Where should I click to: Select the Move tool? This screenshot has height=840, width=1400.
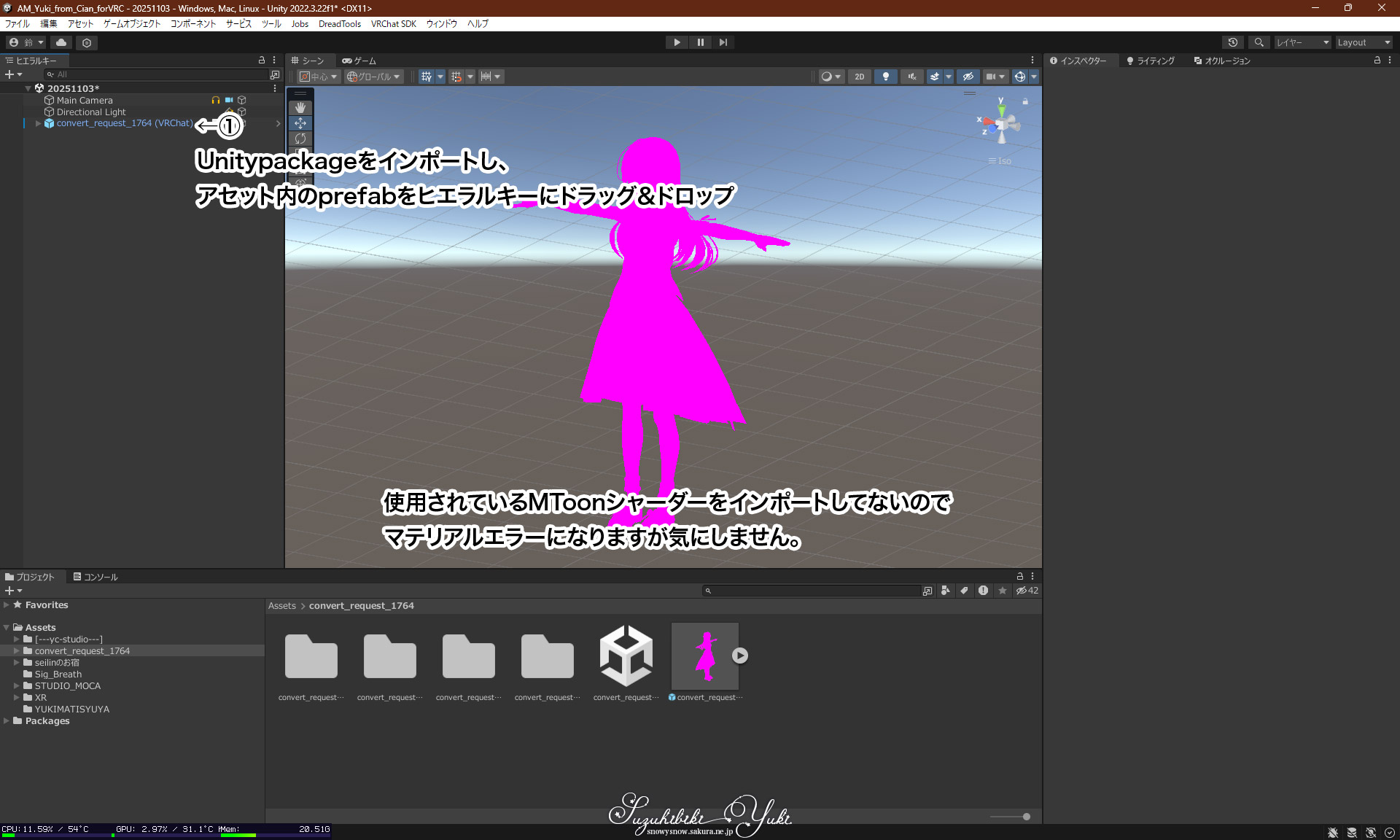click(300, 122)
